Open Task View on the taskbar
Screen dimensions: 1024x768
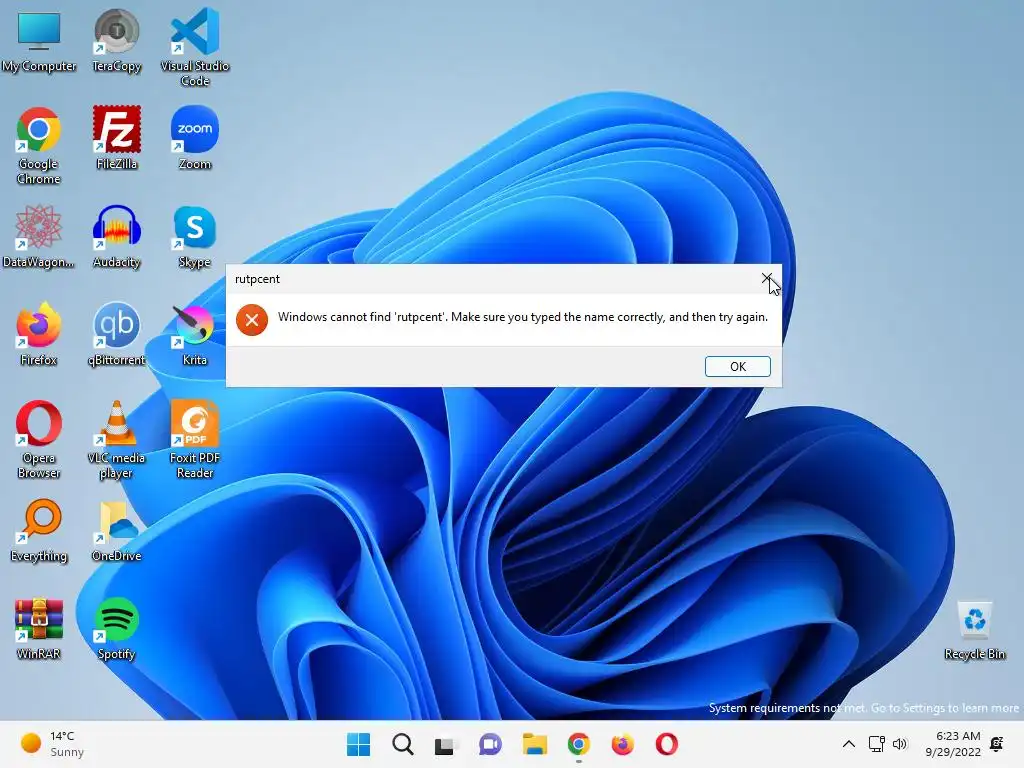pyautogui.click(x=445, y=744)
